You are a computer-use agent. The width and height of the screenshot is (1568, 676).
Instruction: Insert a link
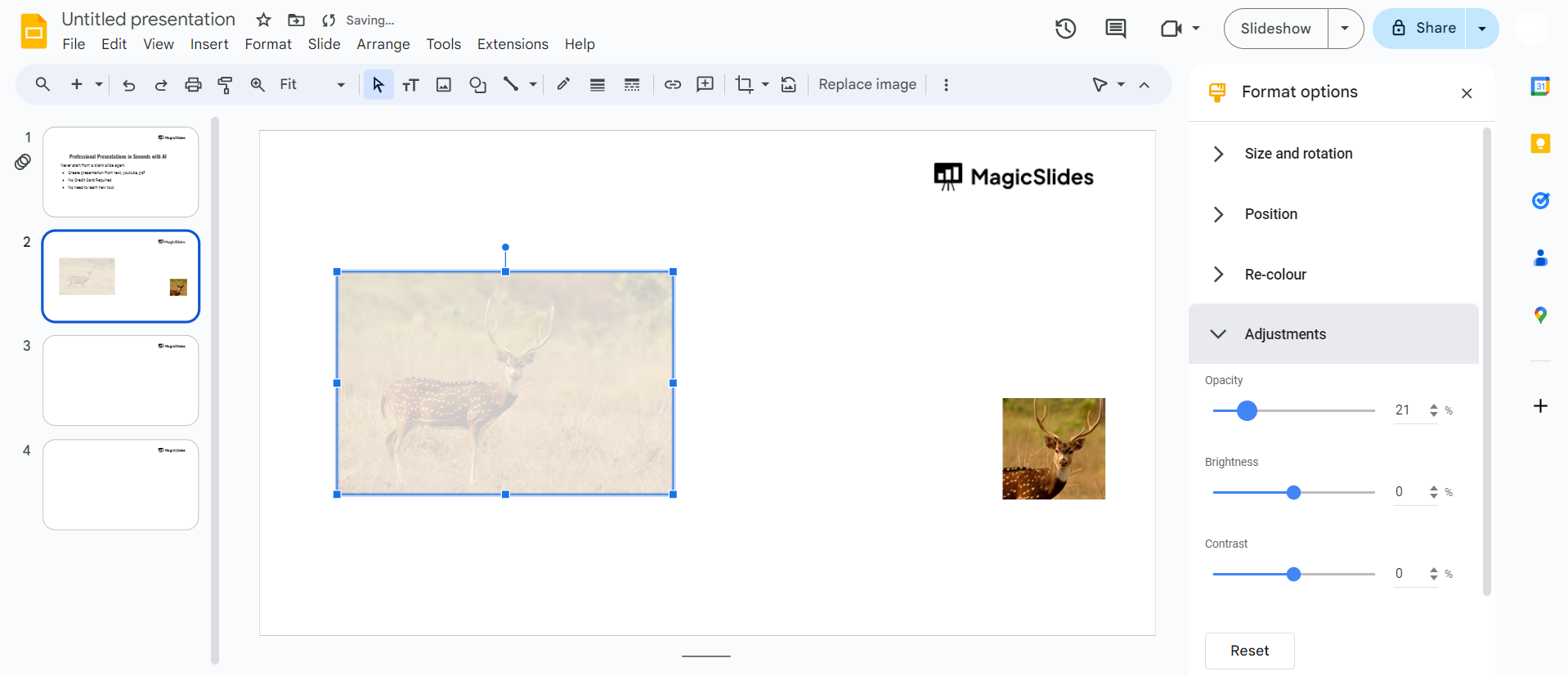(672, 84)
